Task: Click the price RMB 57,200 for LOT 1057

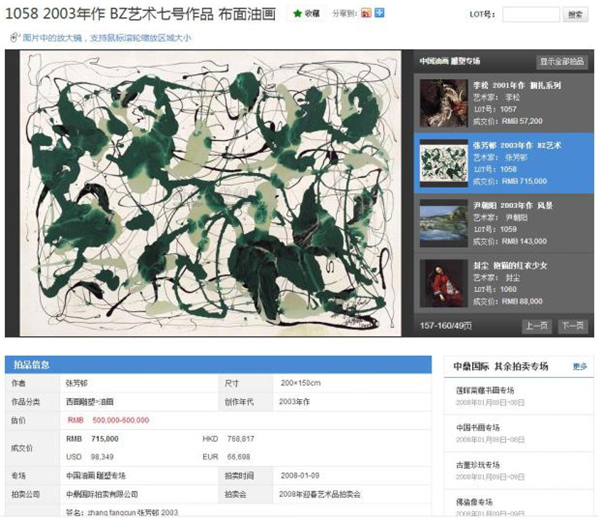Action: [522, 121]
